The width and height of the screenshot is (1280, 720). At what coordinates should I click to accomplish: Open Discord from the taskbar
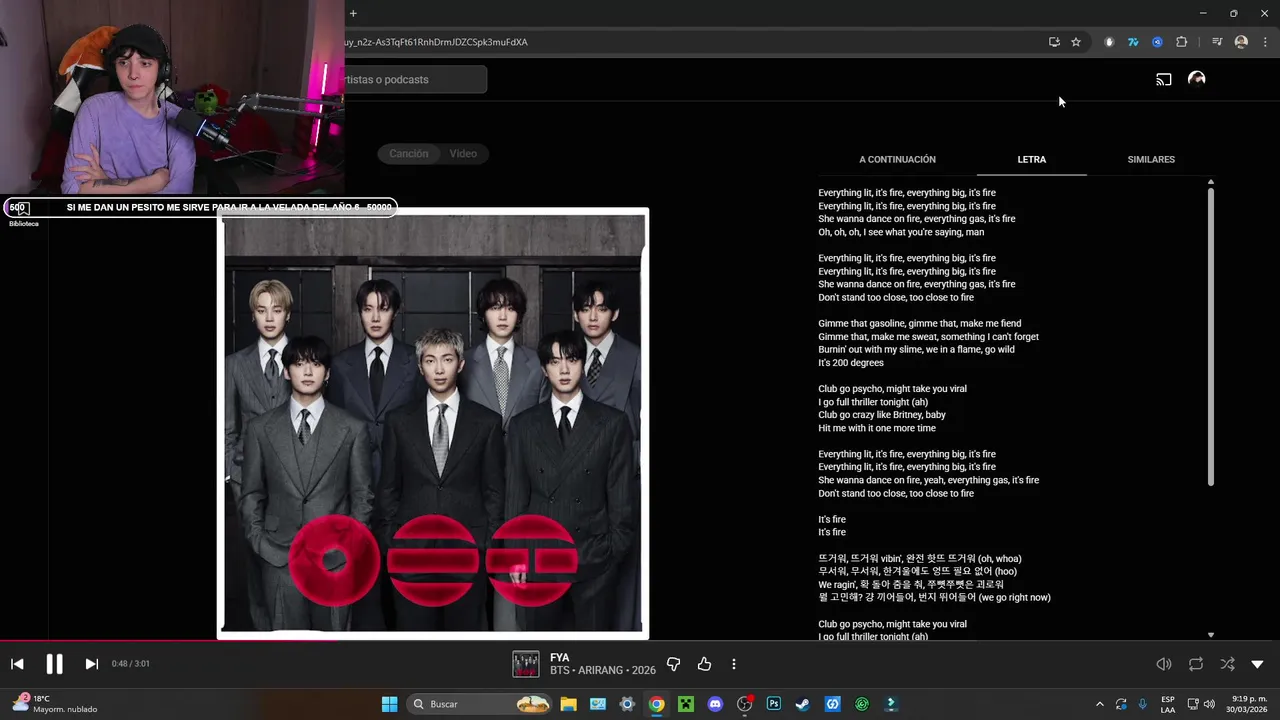pos(715,704)
